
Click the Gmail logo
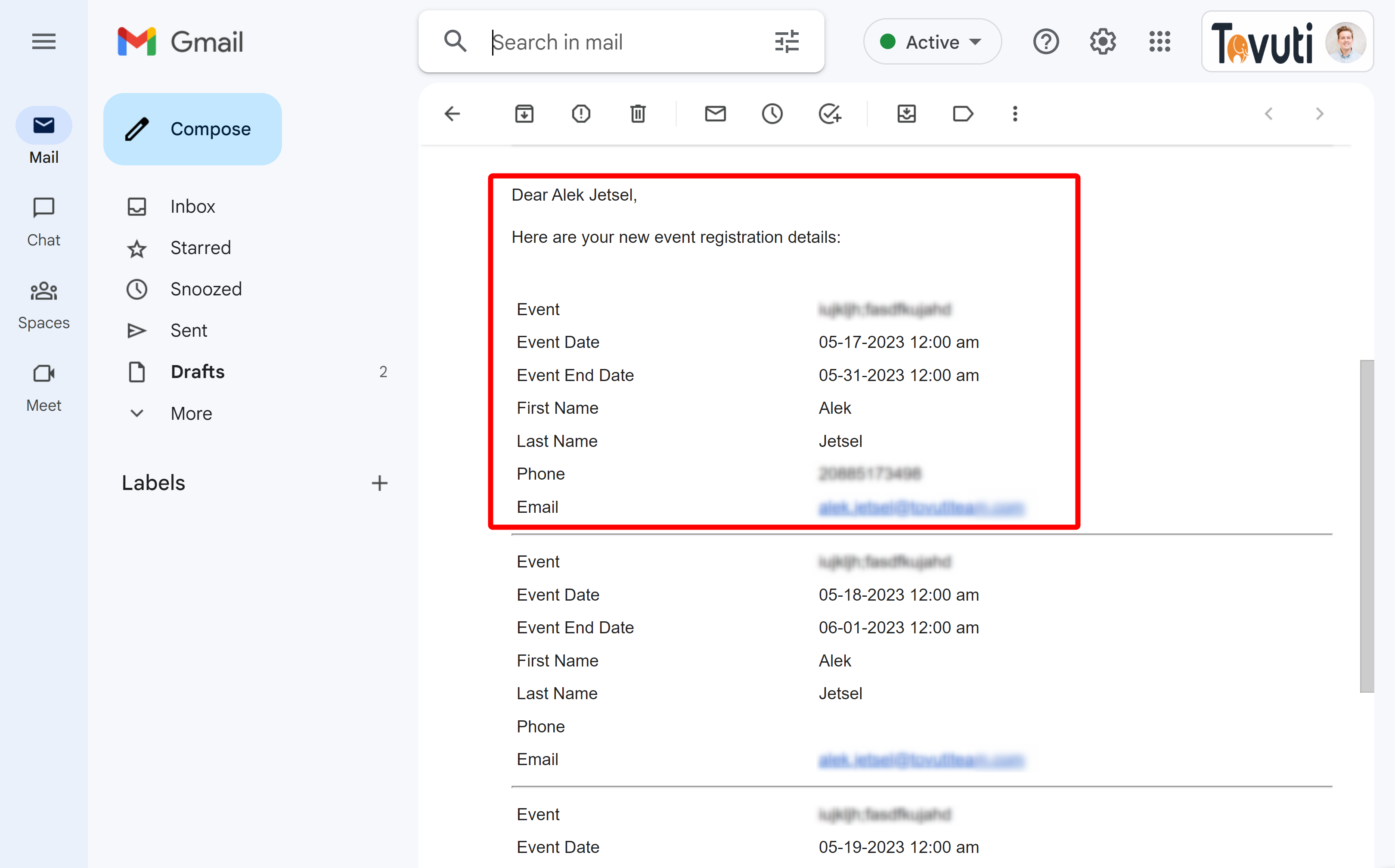pyautogui.click(x=180, y=42)
